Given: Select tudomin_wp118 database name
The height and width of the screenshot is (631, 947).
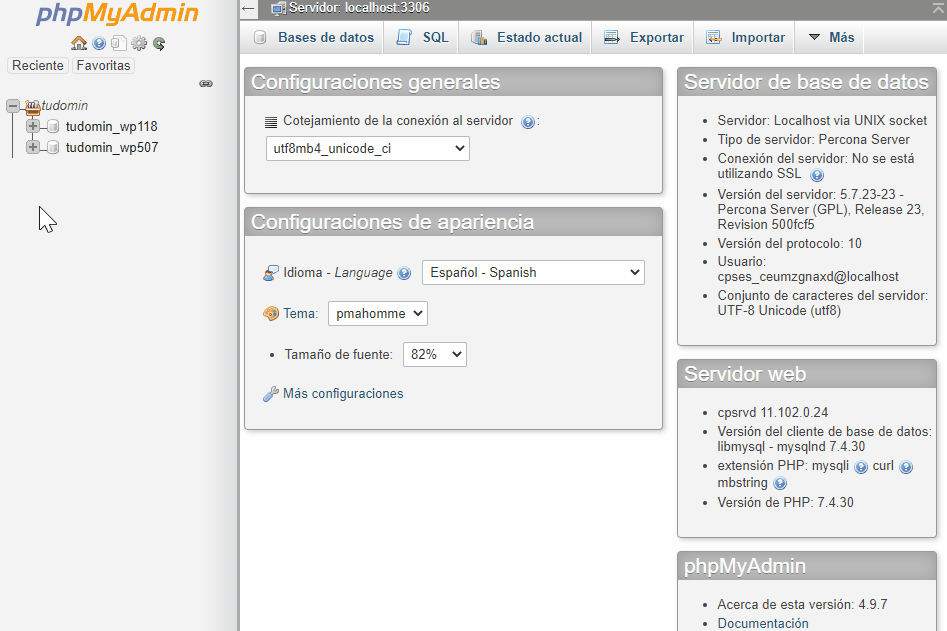Looking at the screenshot, I should (112, 127).
